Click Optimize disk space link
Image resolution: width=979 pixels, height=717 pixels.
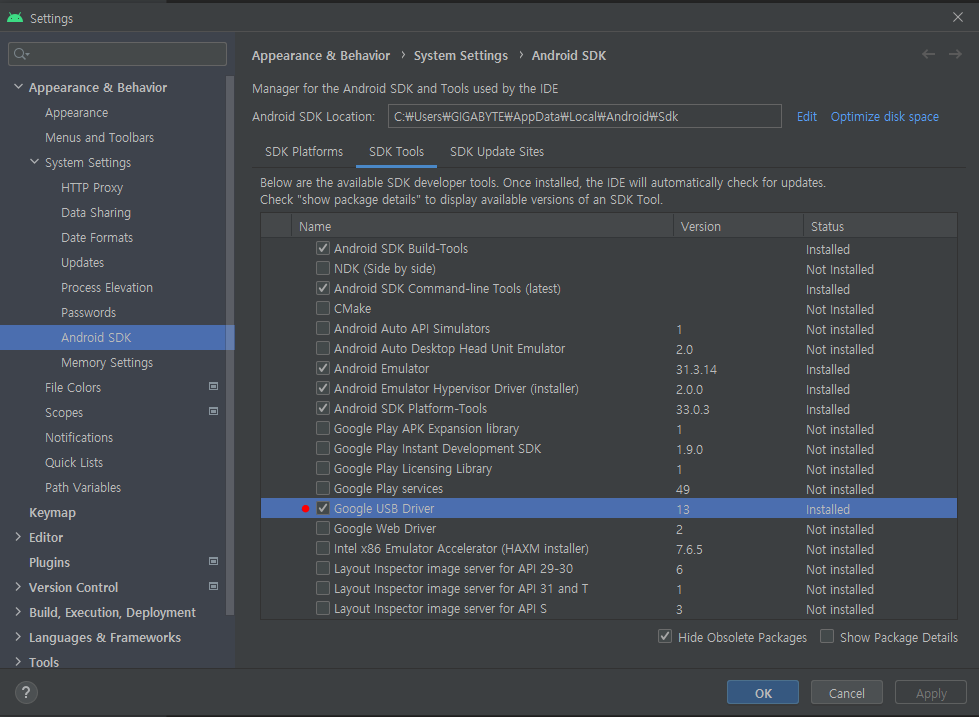[884, 116]
